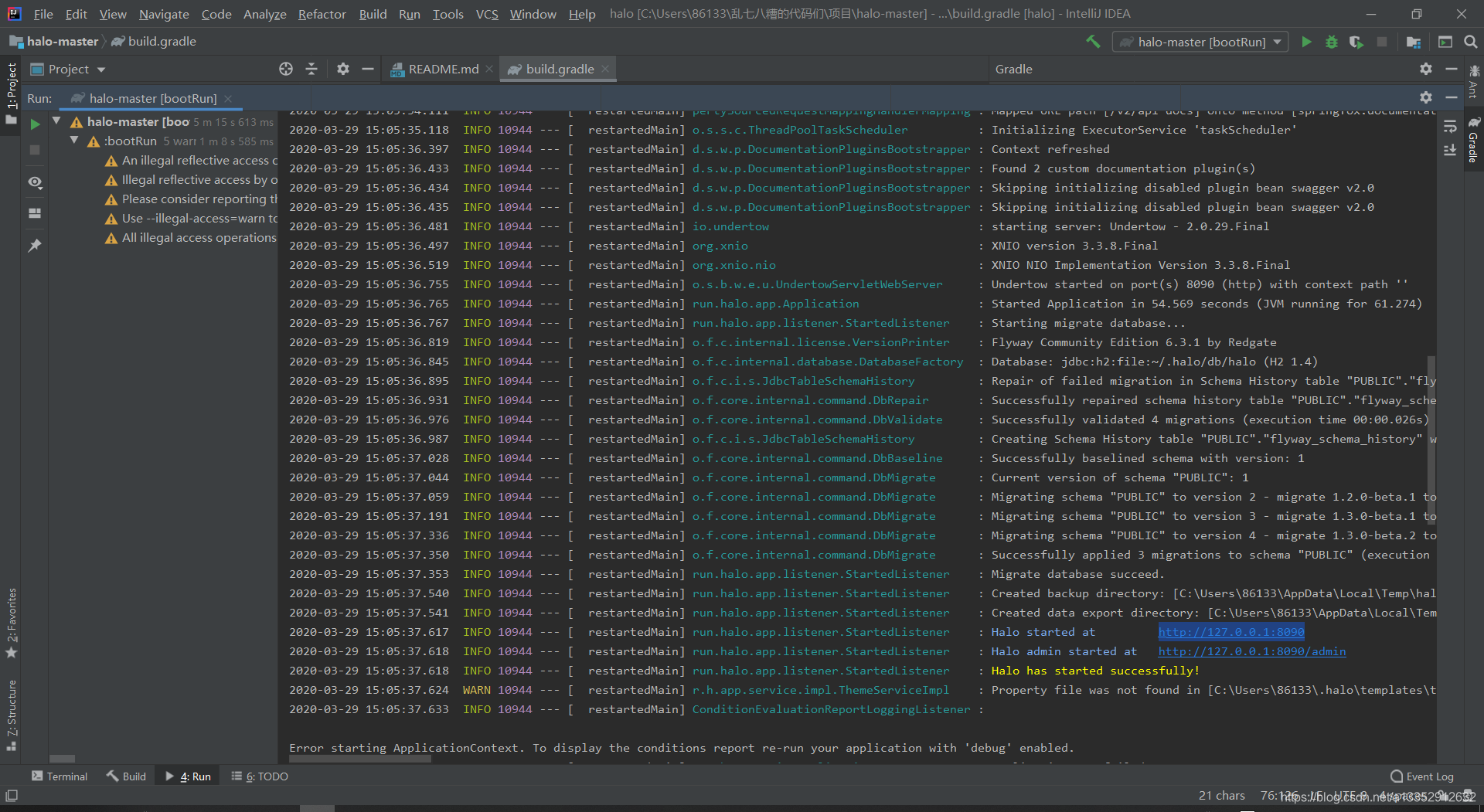The height and width of the screenshot is (812, 1484).
Task: Open the Terminal tool window
Action: point(60,776)
